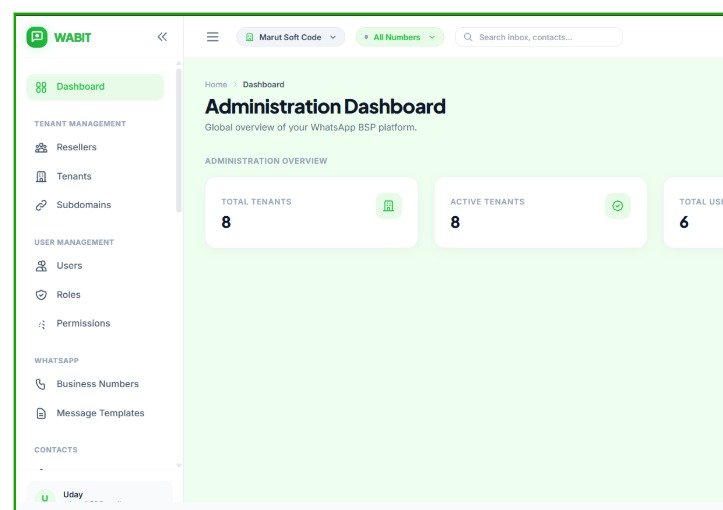This screenshot has width=723, height=510.
Task: Click the Active Tenants value 8
Action: click(x=455, y=222)
